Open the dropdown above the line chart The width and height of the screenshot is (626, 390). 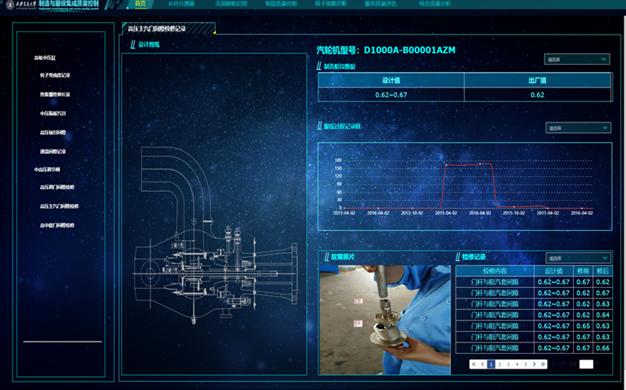click(x=578, y=128)
